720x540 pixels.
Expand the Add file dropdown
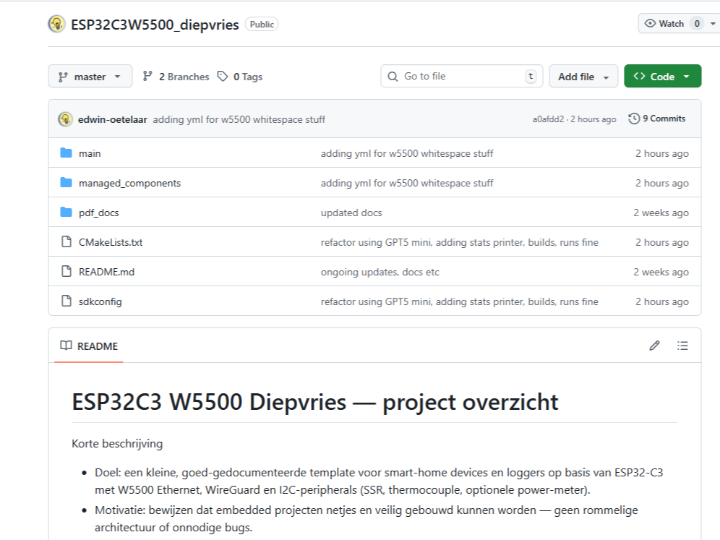pos(582,76)
